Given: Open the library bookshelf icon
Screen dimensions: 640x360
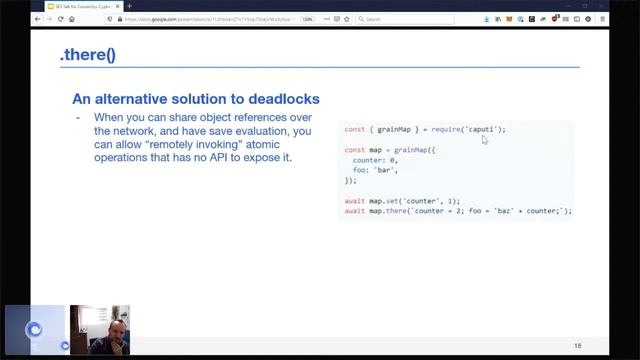Looking at the screenshot, I should pos(498,19).
